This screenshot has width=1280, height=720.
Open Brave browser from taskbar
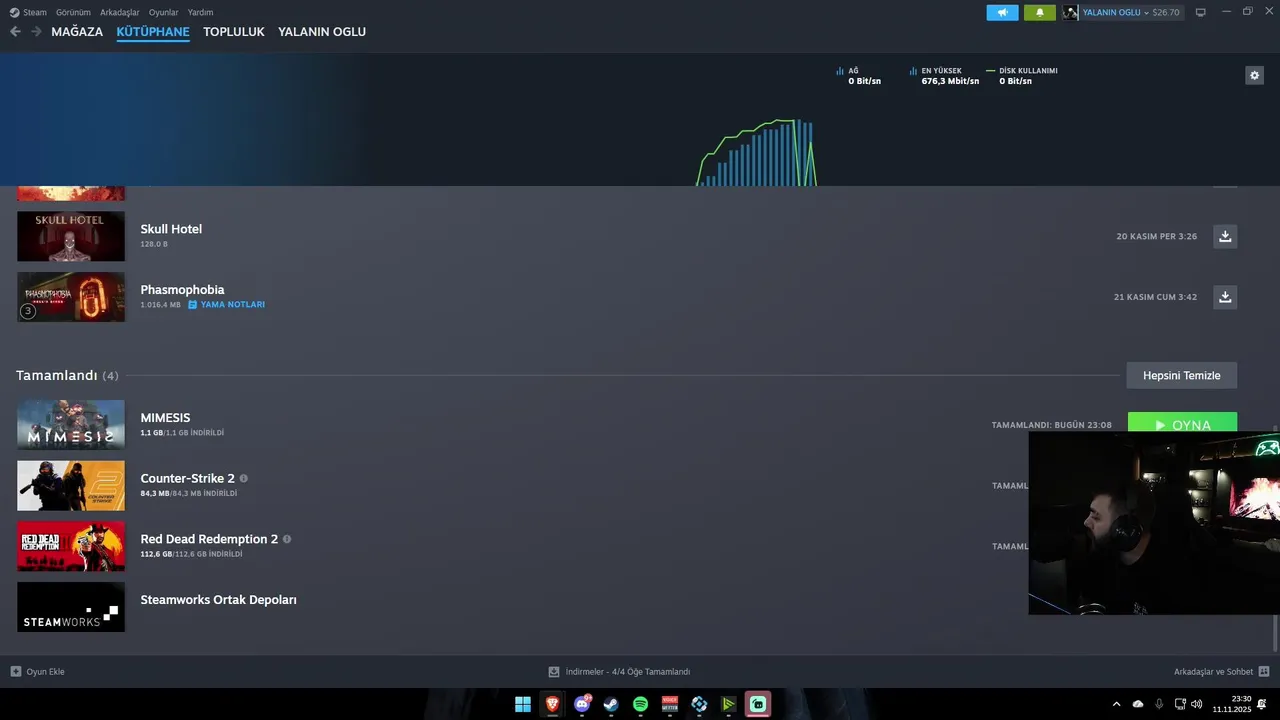point(552,704)
